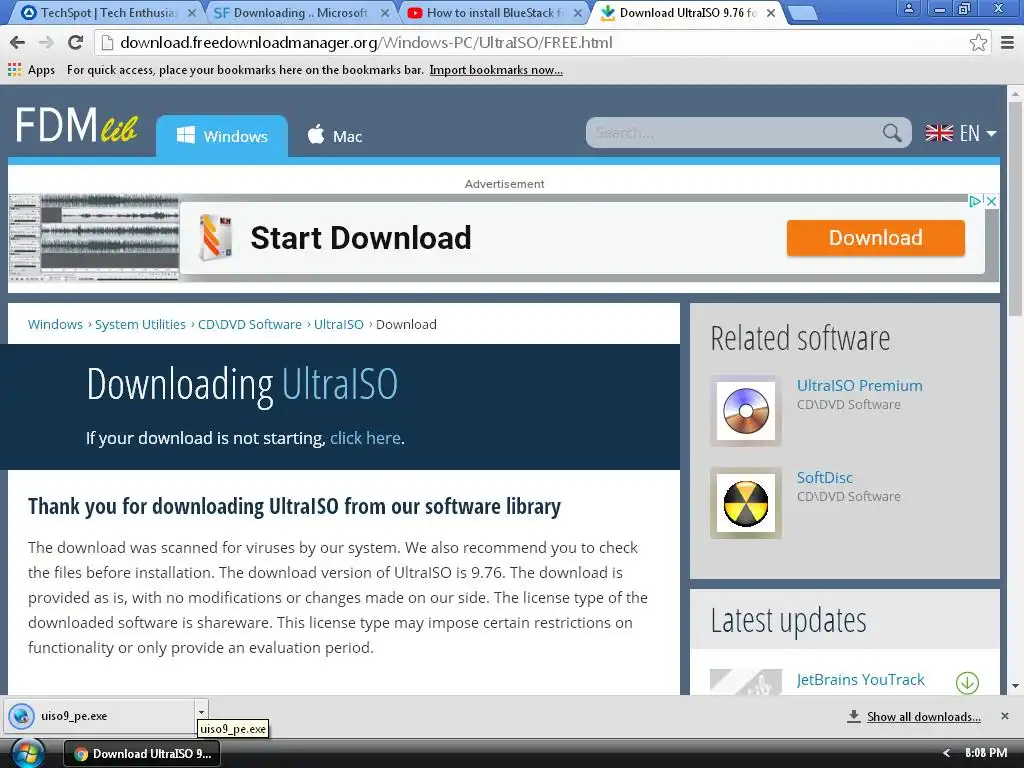Click the FDM lib logo

coord(76,125)
